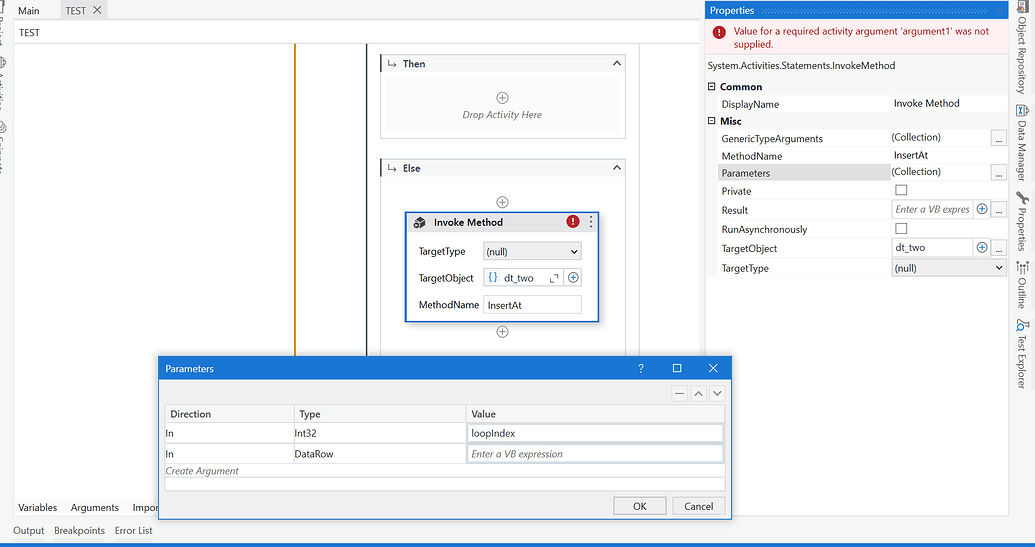
Task: Collapse the Then block
Action: [617, 63]
